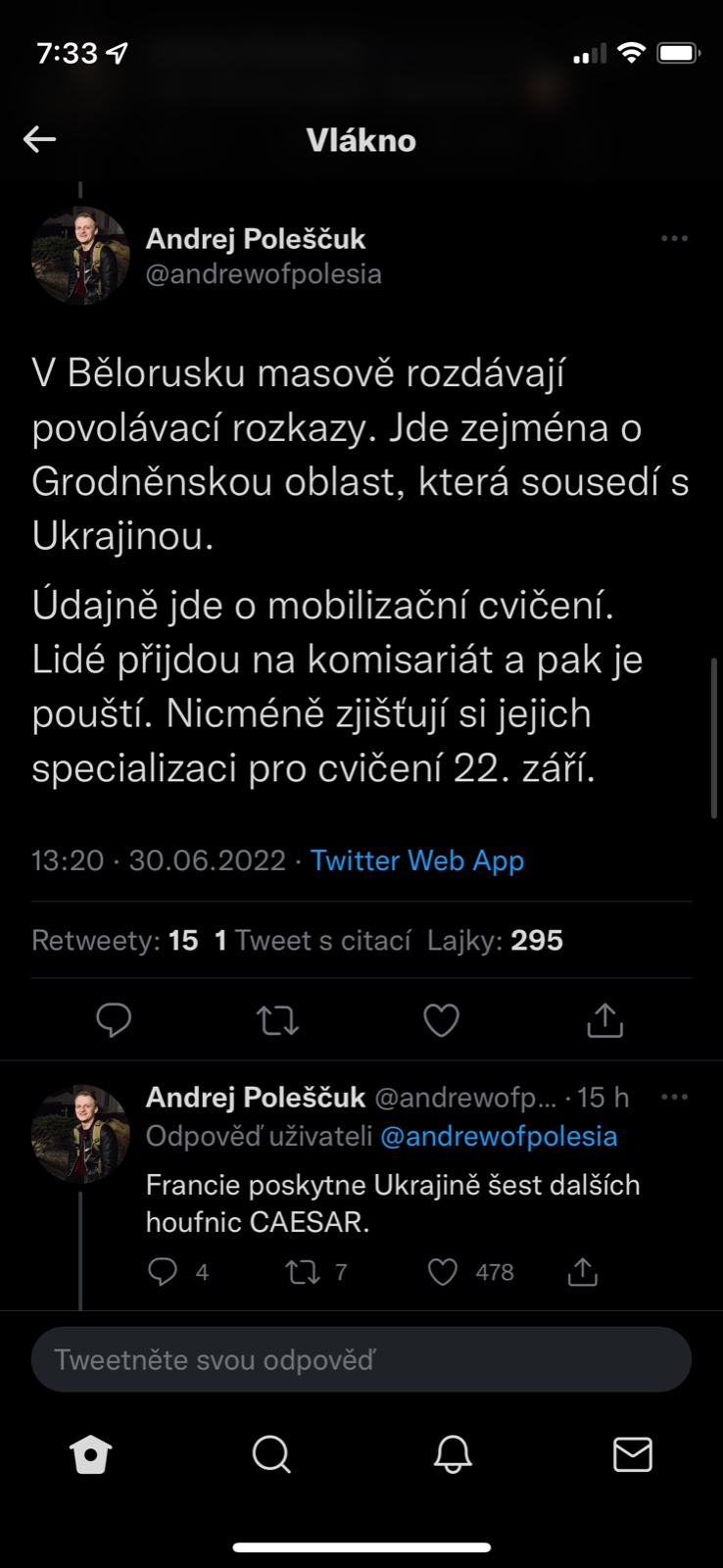
Task: Open the Search tab
Action: click(x=271, y=1455)
